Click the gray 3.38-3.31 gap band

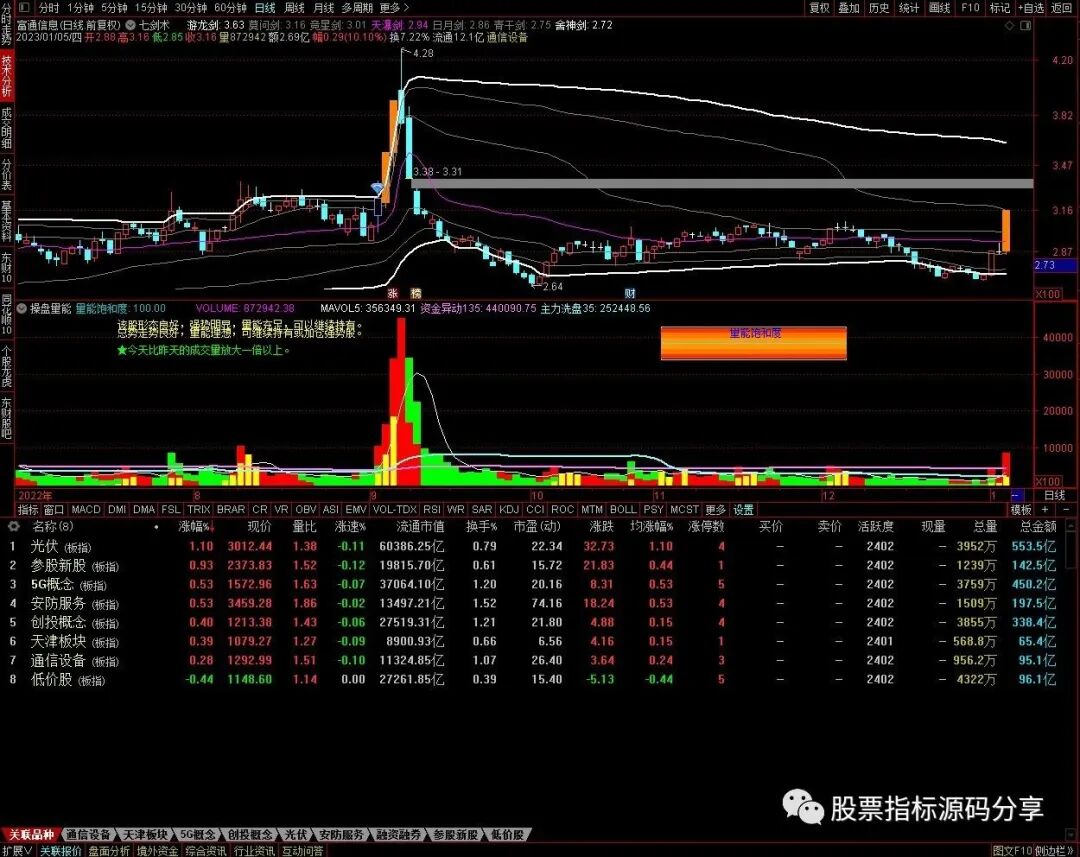point(722,183)
